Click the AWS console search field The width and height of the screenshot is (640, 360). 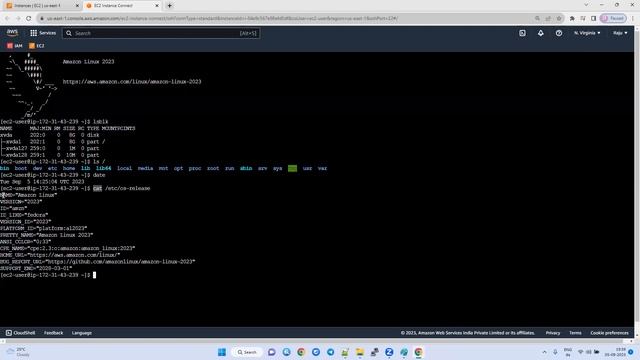pos(161,33)
